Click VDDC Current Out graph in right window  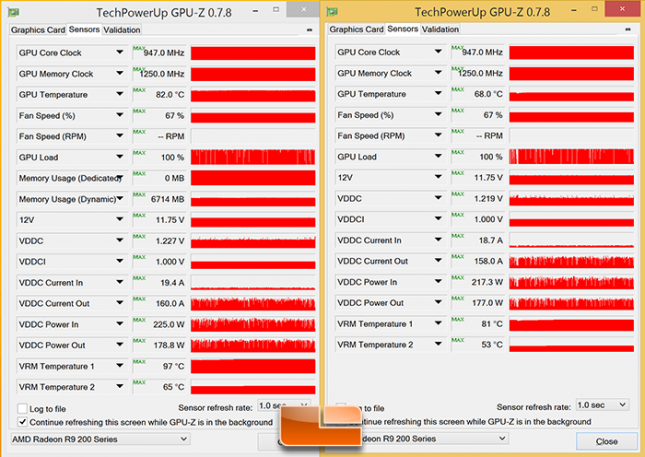pyautogui.click(x=571, y=261)
